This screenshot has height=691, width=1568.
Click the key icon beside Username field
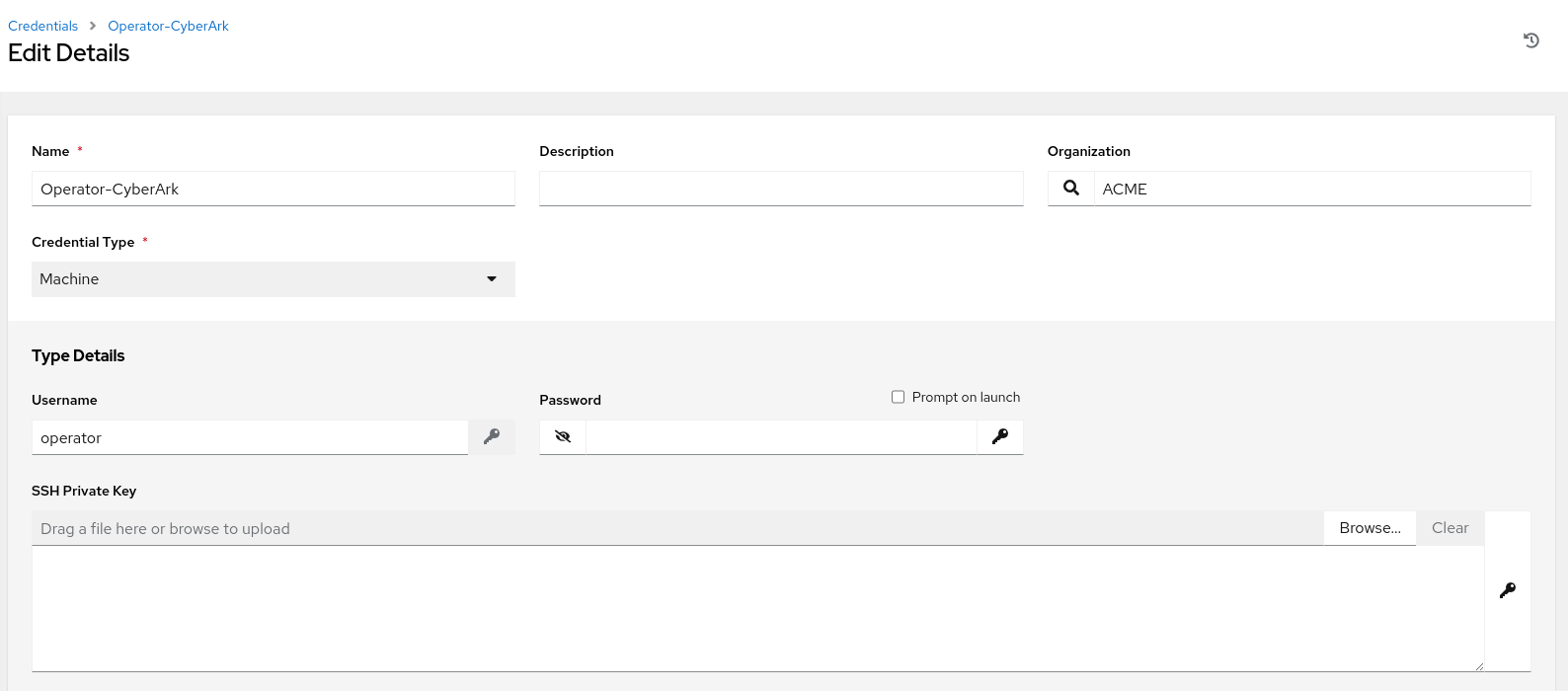(492, 437)
